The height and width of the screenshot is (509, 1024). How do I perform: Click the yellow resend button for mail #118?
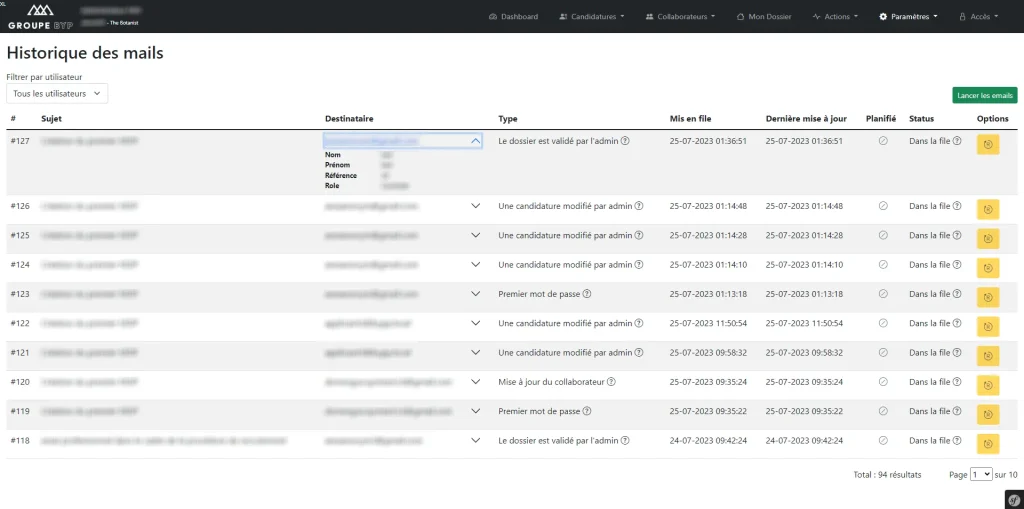[x=987, y=444]
